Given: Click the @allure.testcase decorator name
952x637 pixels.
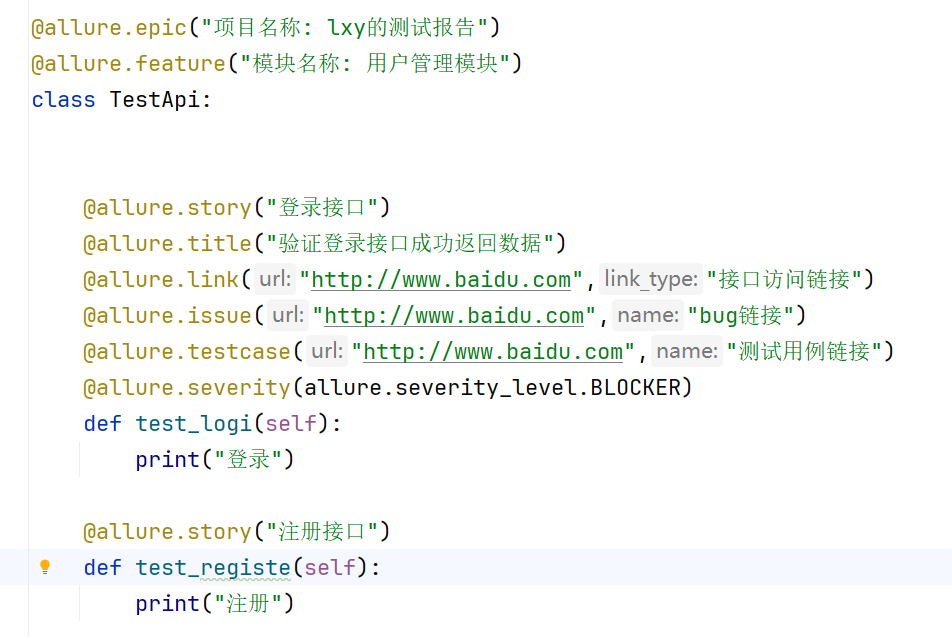Looking at the screenshot, I should (187, 352).
